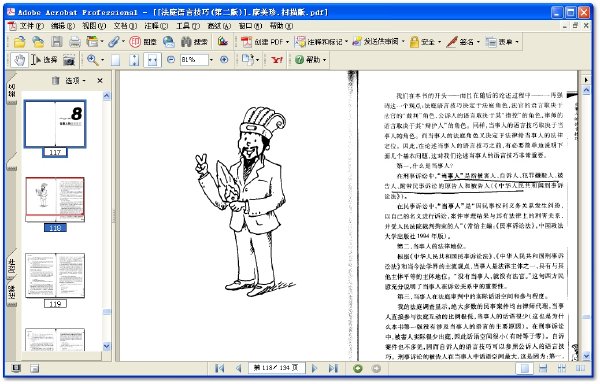The image size is (600, 384).
Task: Open the zoom percentage dropdown arrow
Action: (x=212, y=60)
